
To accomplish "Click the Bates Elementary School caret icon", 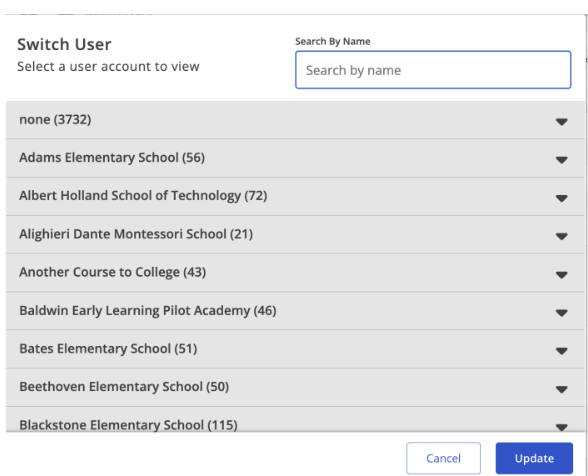I will [561, 351].
